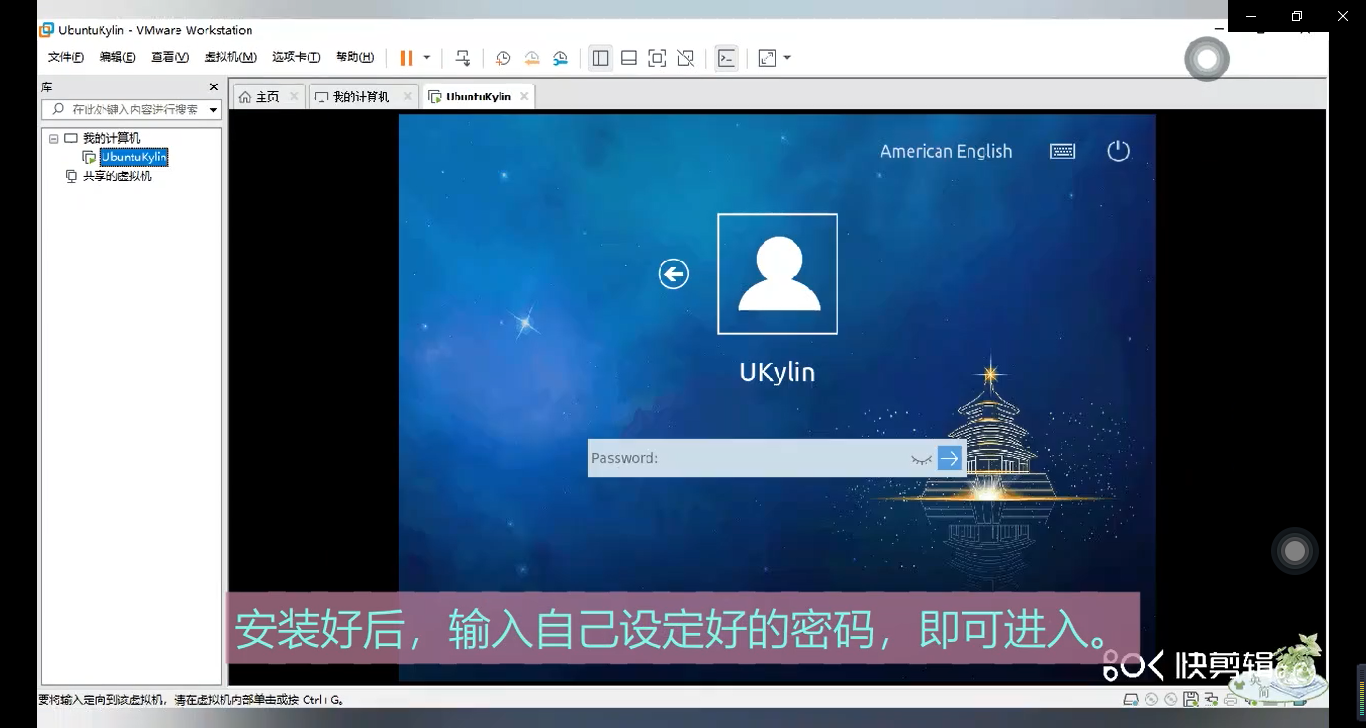Click the VMware Workstation title bar logo
This screenshot has width=1366, height=728.
click(46, 30)
